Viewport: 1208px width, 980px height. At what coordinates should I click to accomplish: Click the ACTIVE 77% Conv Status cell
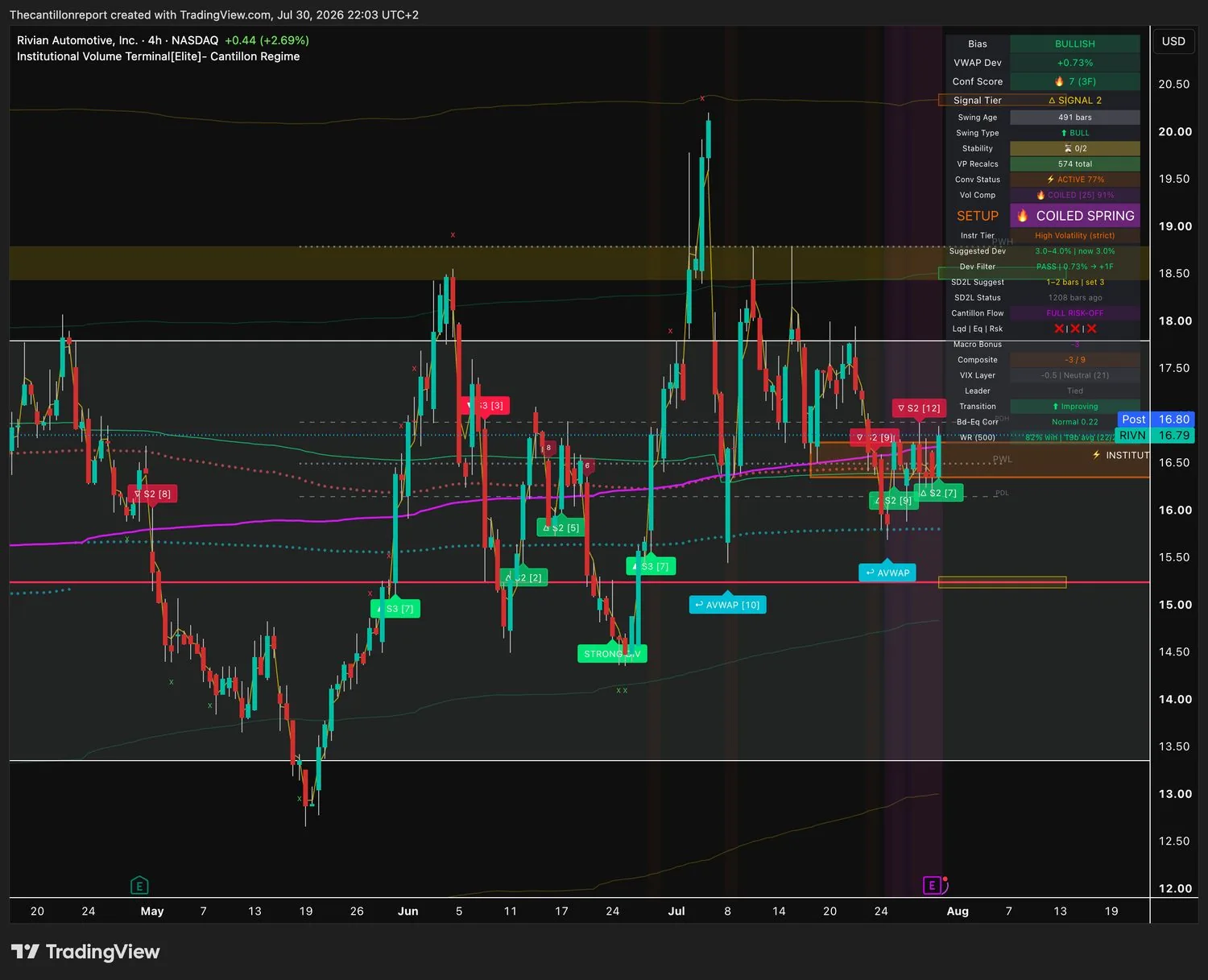click(1075, 180)
